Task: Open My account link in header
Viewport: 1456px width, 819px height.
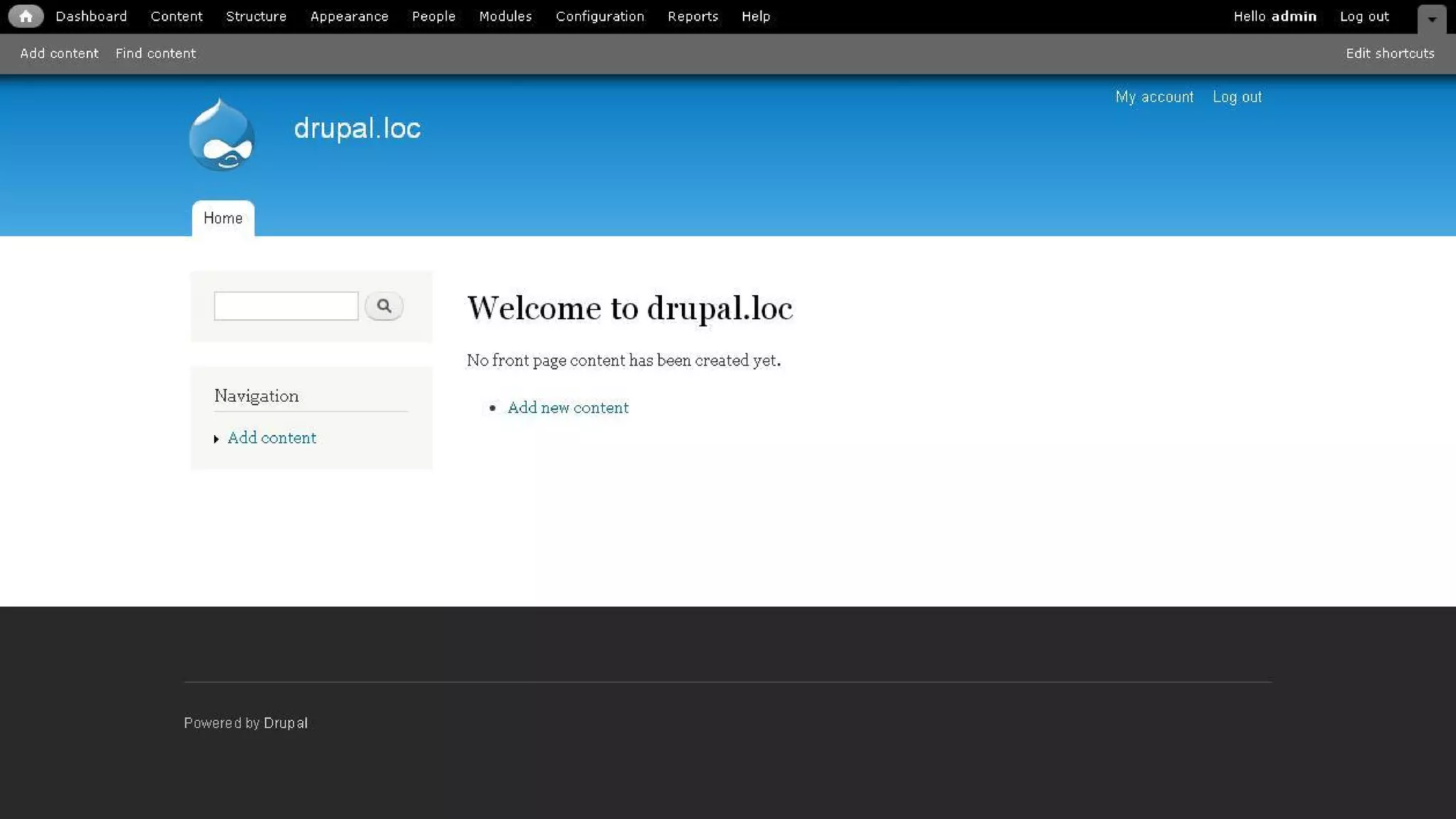Action: [1154, 97]
